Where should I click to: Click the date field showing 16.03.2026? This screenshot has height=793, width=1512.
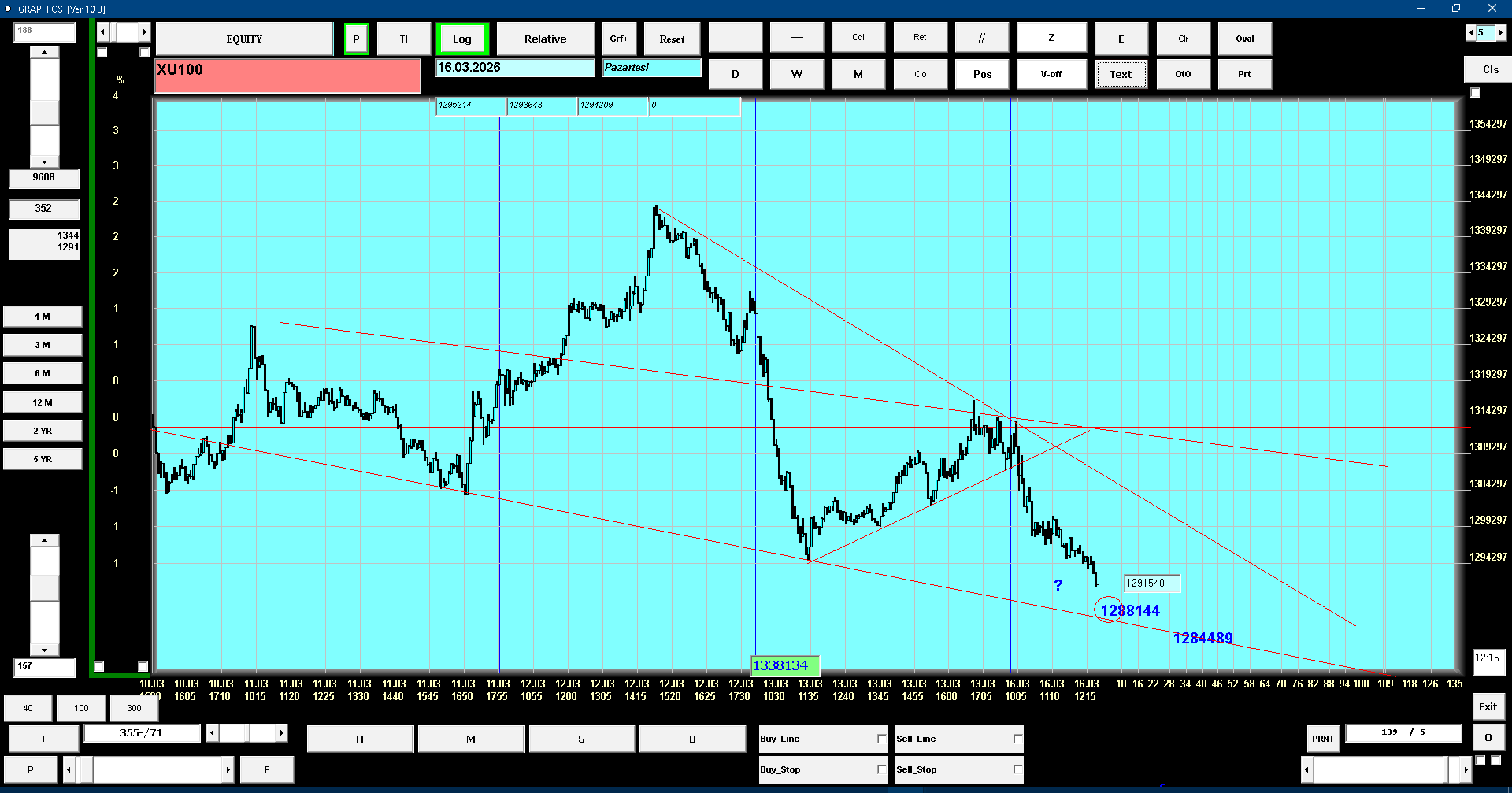pos(515,68)
